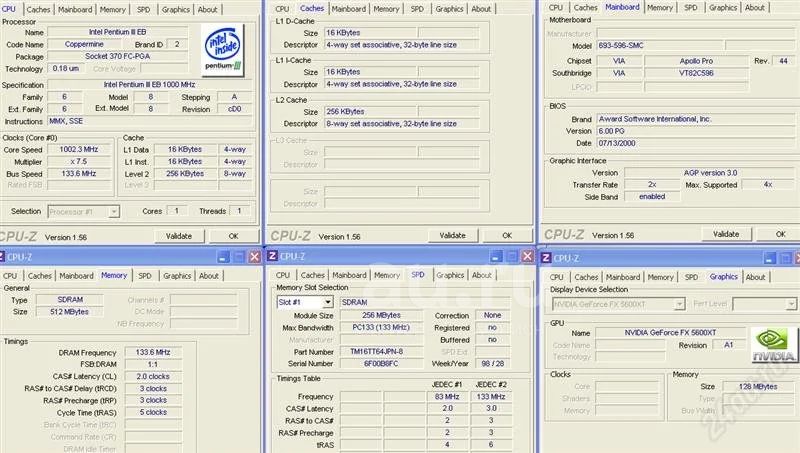
Task: Click the BIOS Brand 'Award Software International, Inc.'
Action: click(696, 119)
